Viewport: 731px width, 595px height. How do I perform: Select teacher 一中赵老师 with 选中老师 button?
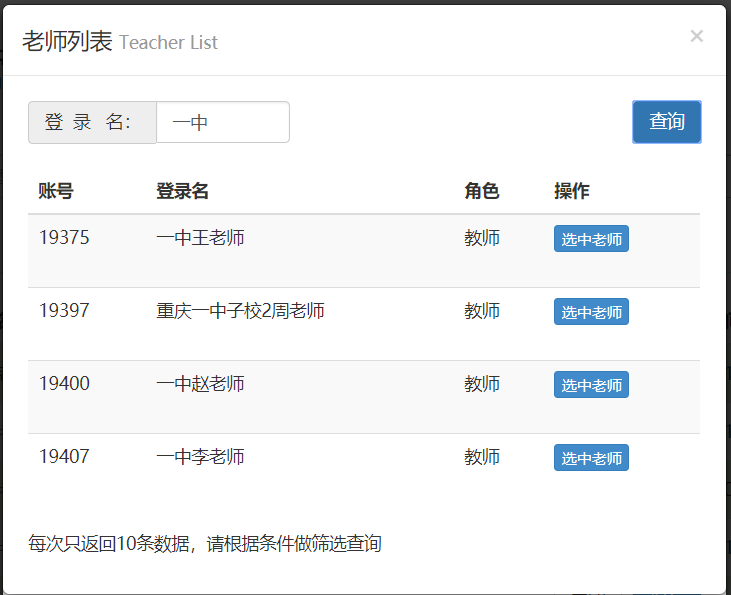[x=591, y=385]
